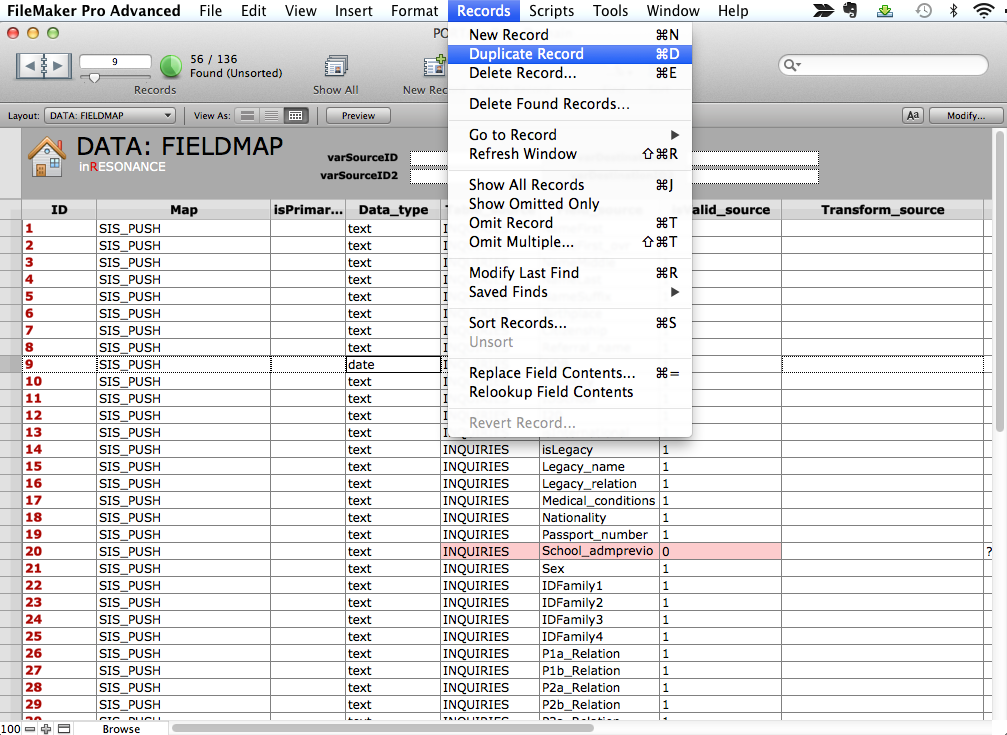Image resolution: width=1007 pixels, height=735 pixels.
Task: Click the home house icon on the layout
Action: (47, 157)
